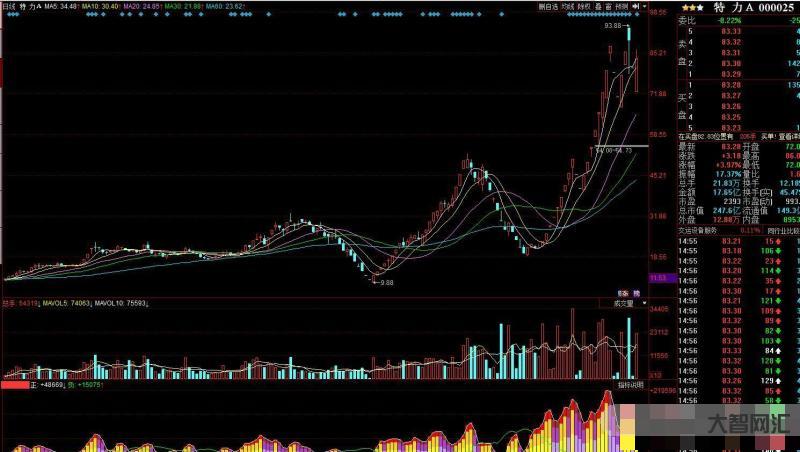Screen dimensions: 800x452
Task: Click the 窗 window layout icon
Action: (x=607, y=5)
